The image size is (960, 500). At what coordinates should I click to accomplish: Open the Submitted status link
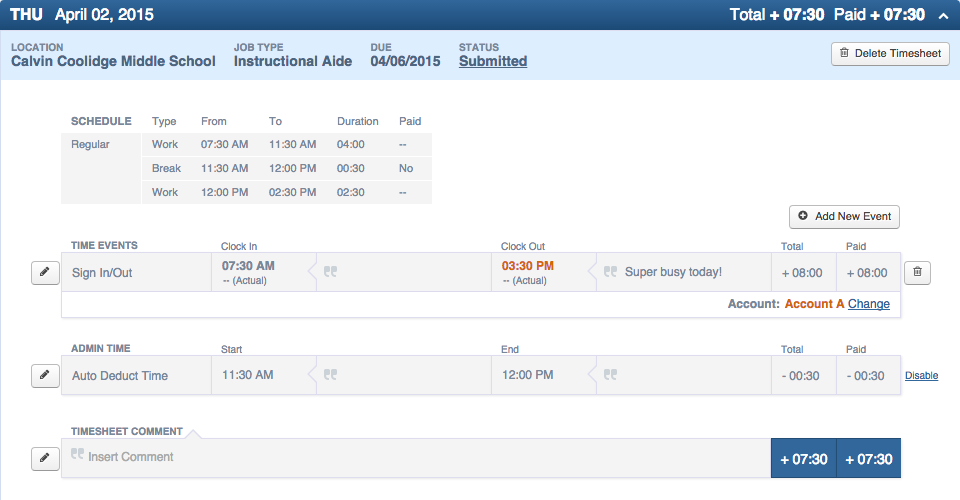tap(493, 61)
